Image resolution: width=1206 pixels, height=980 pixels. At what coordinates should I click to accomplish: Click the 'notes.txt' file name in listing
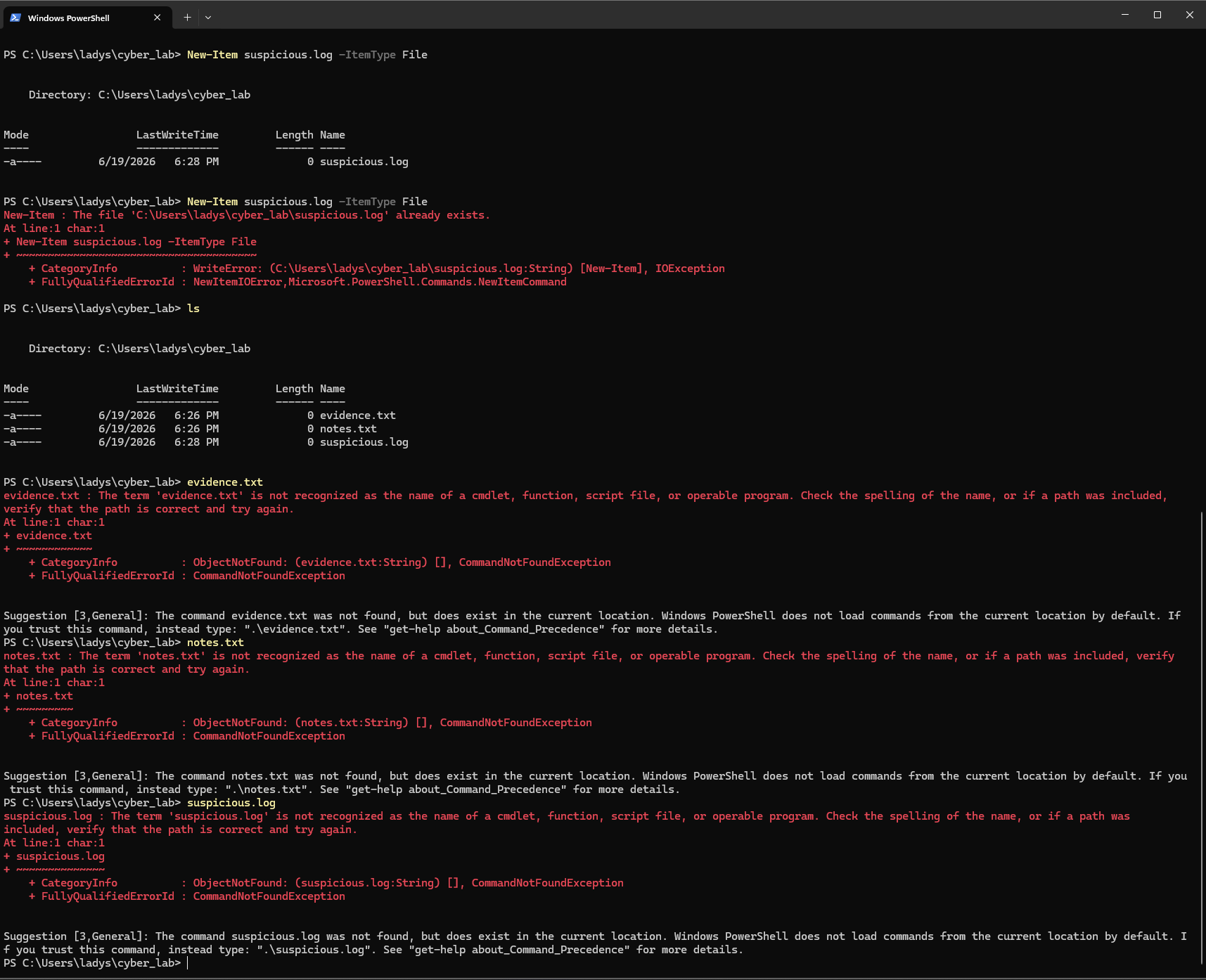(x=348, y=429)
